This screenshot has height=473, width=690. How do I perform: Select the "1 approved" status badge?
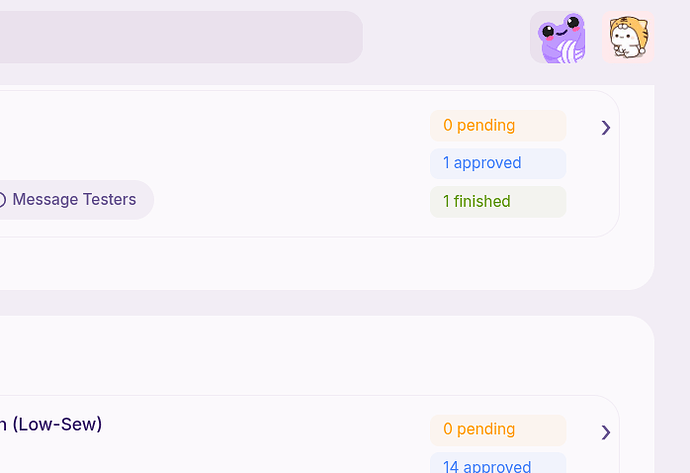pos(498,163)
